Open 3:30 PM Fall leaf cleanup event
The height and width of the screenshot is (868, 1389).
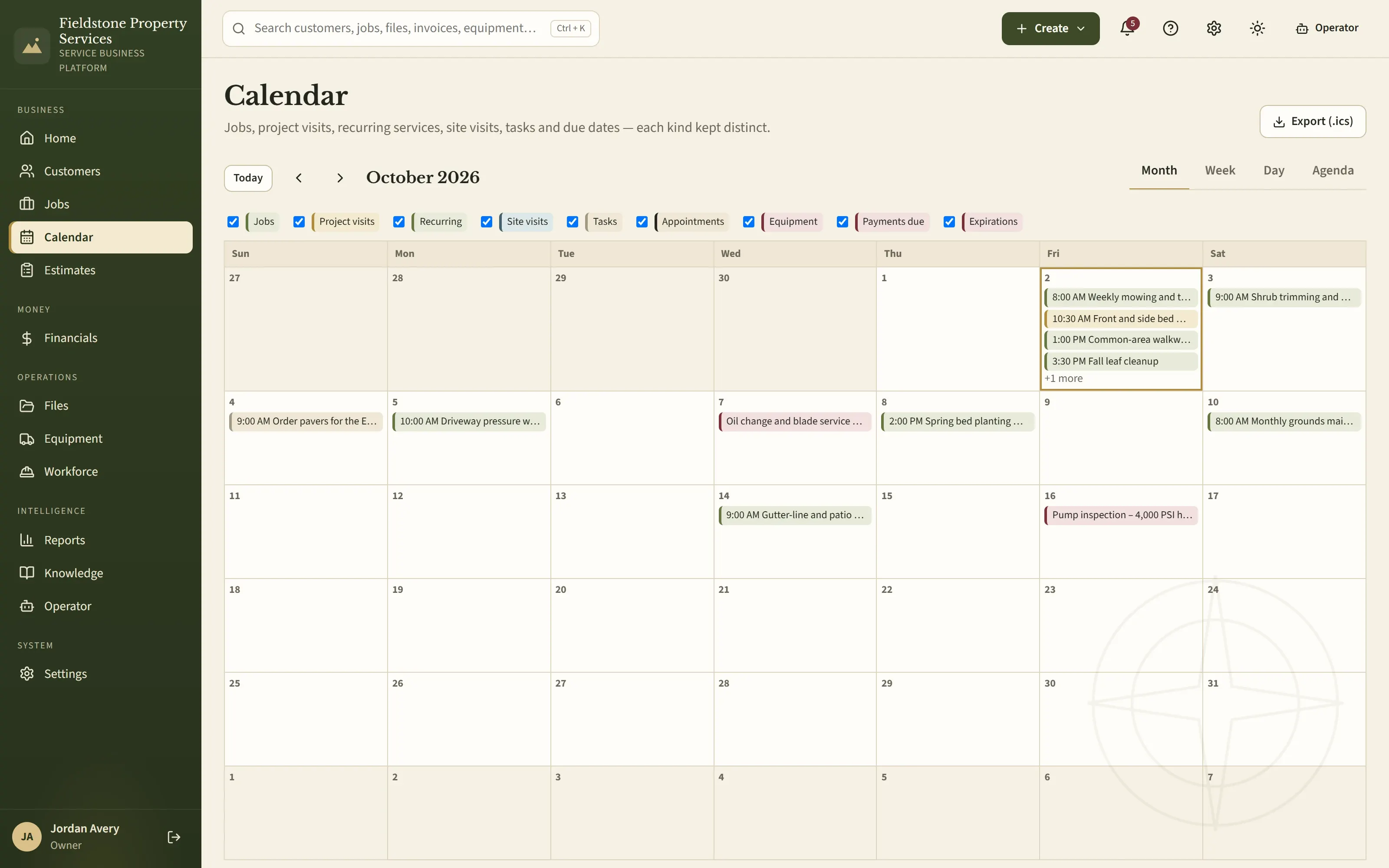[x=1121, y=361]
